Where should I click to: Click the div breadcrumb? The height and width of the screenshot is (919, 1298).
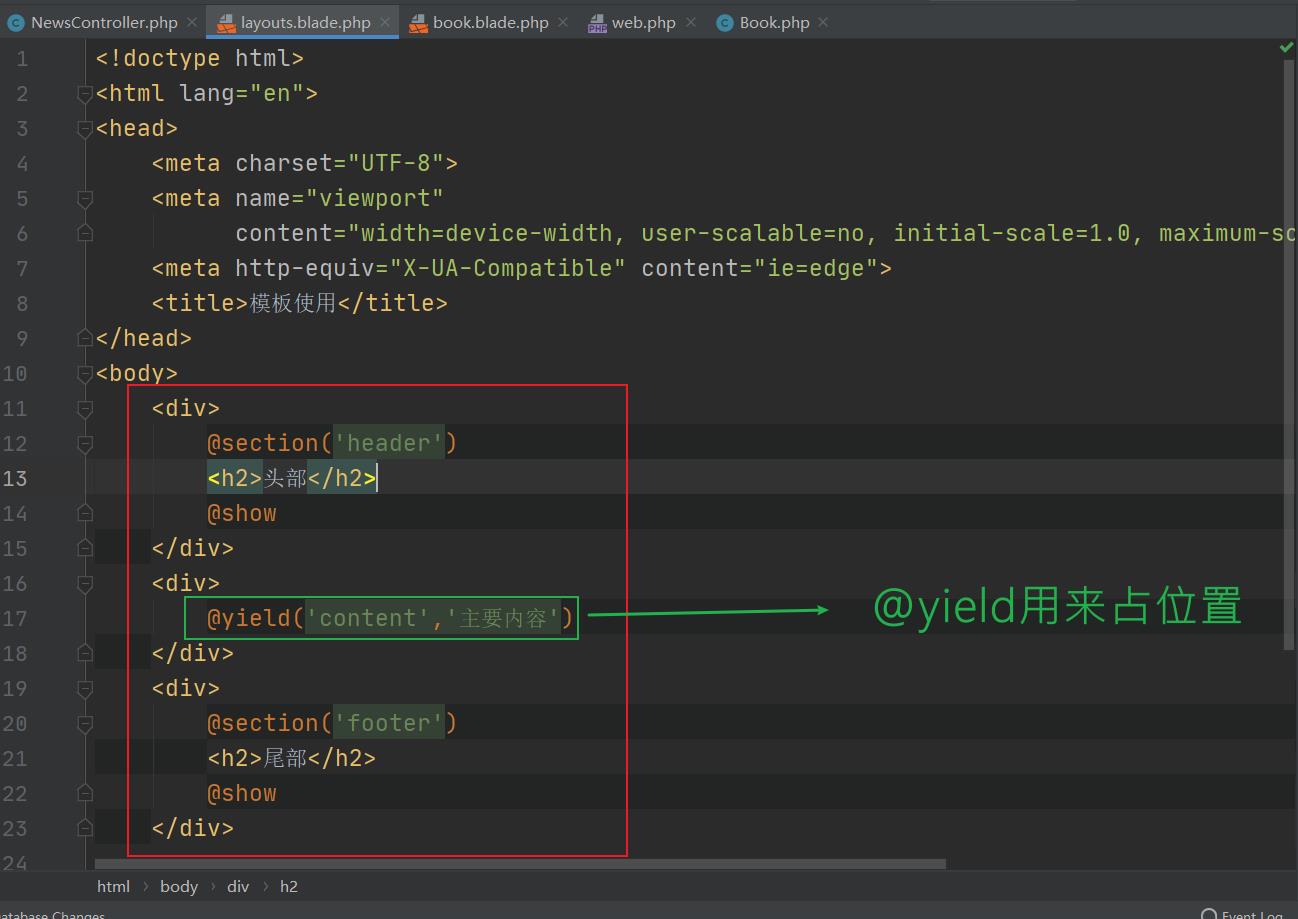coord(238,886)
